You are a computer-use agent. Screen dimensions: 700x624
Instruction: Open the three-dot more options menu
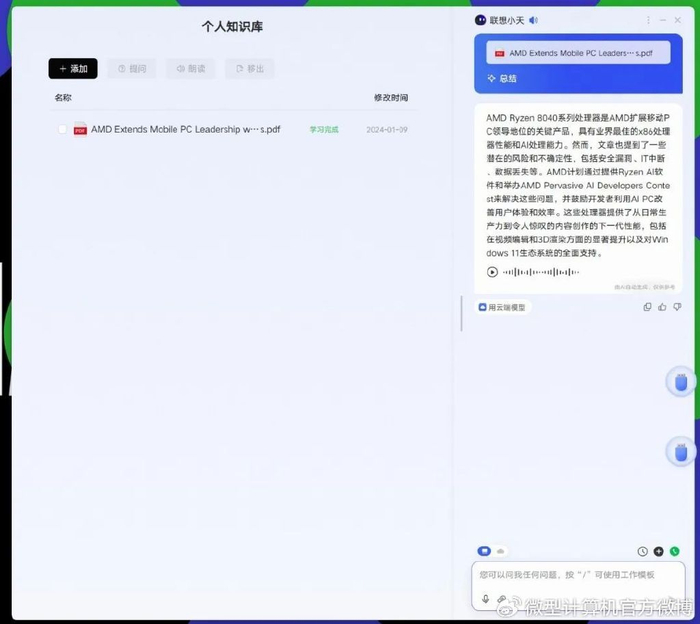coord(648,20)
